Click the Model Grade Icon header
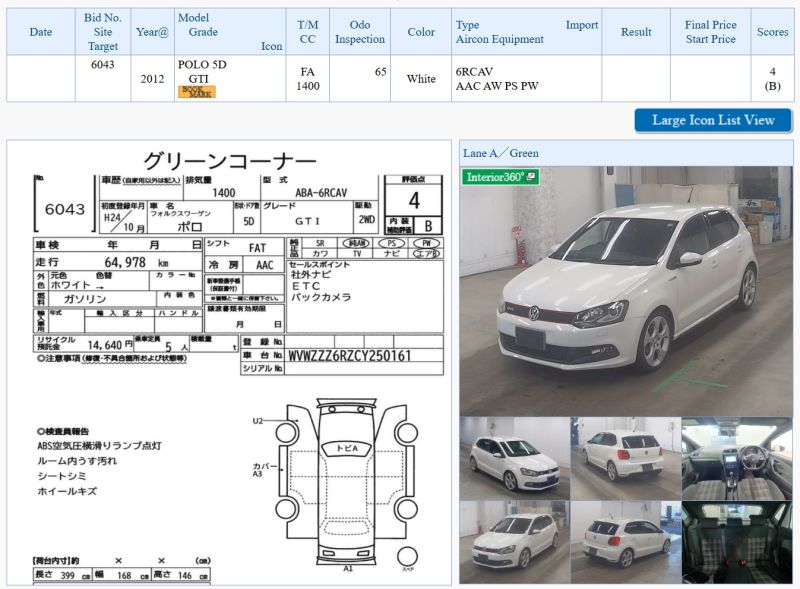Image resolution: width=800 pixels, height=589 pixels. (x=230, y=32)
